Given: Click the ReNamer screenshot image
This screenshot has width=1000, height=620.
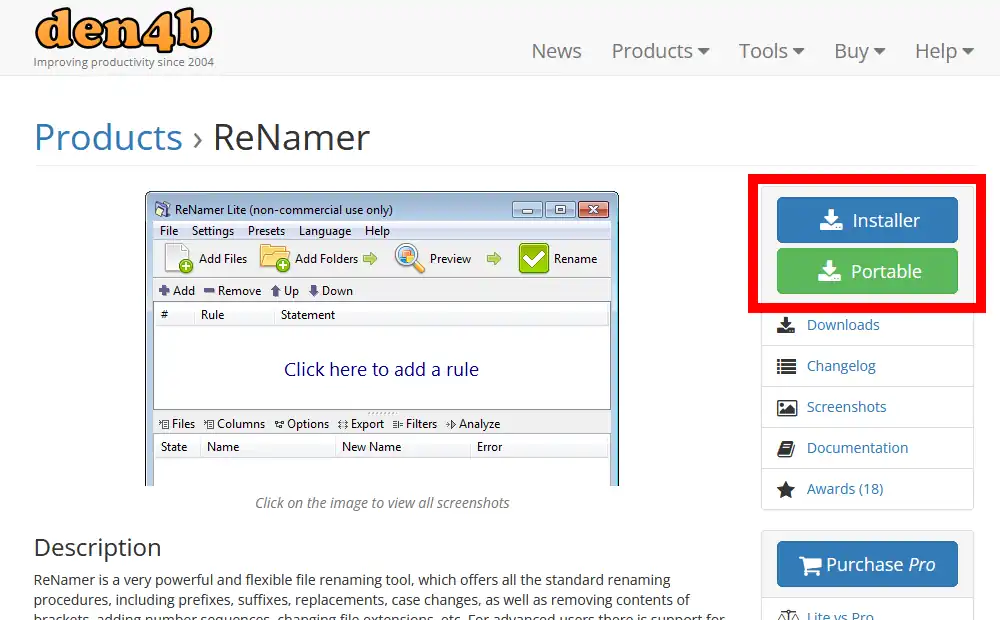Looking at the screenshot, I should point(381,340).
